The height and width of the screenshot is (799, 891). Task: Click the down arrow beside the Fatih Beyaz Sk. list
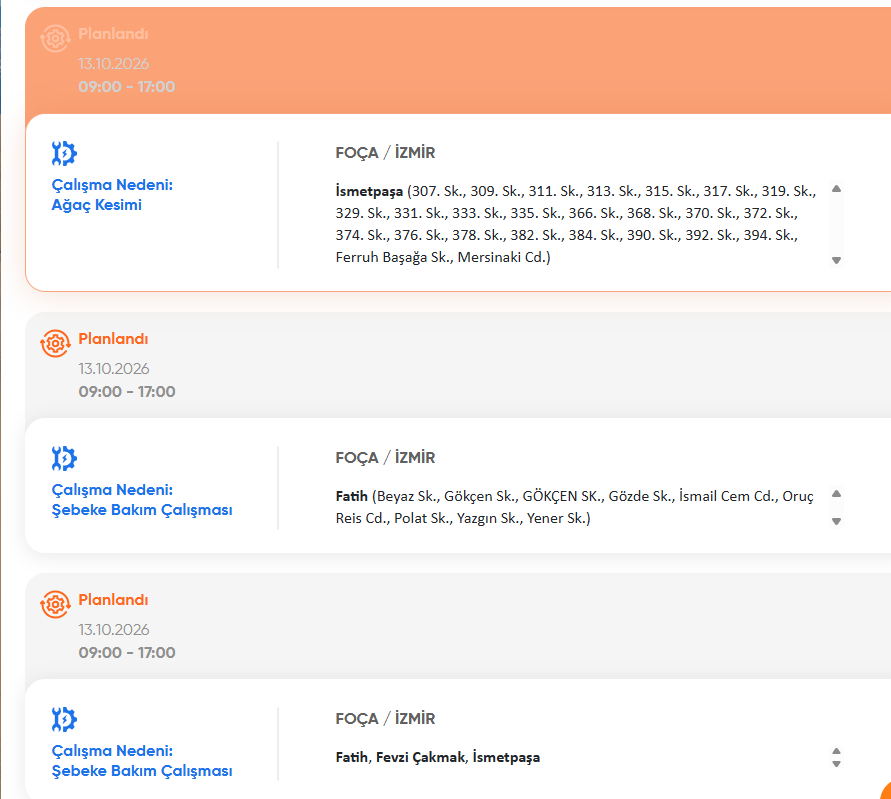pos(836,521)
